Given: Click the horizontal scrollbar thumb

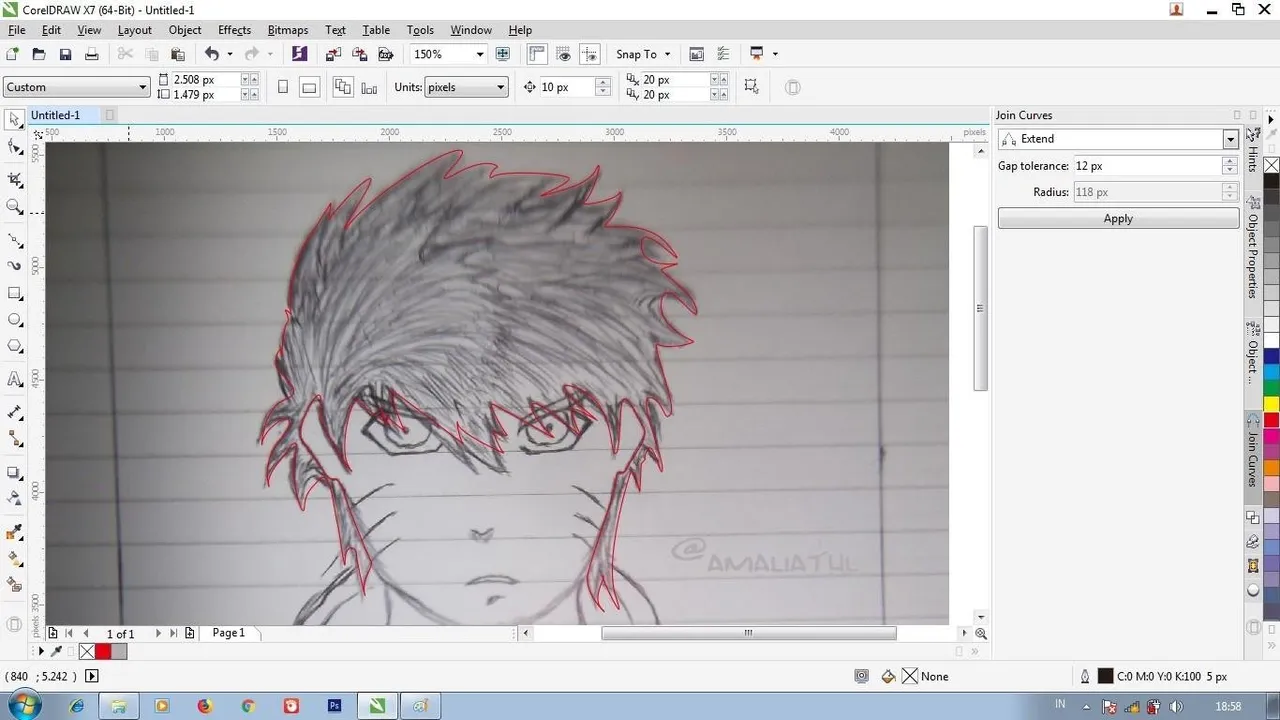Looking at the screenshot, I should point(748,633).
